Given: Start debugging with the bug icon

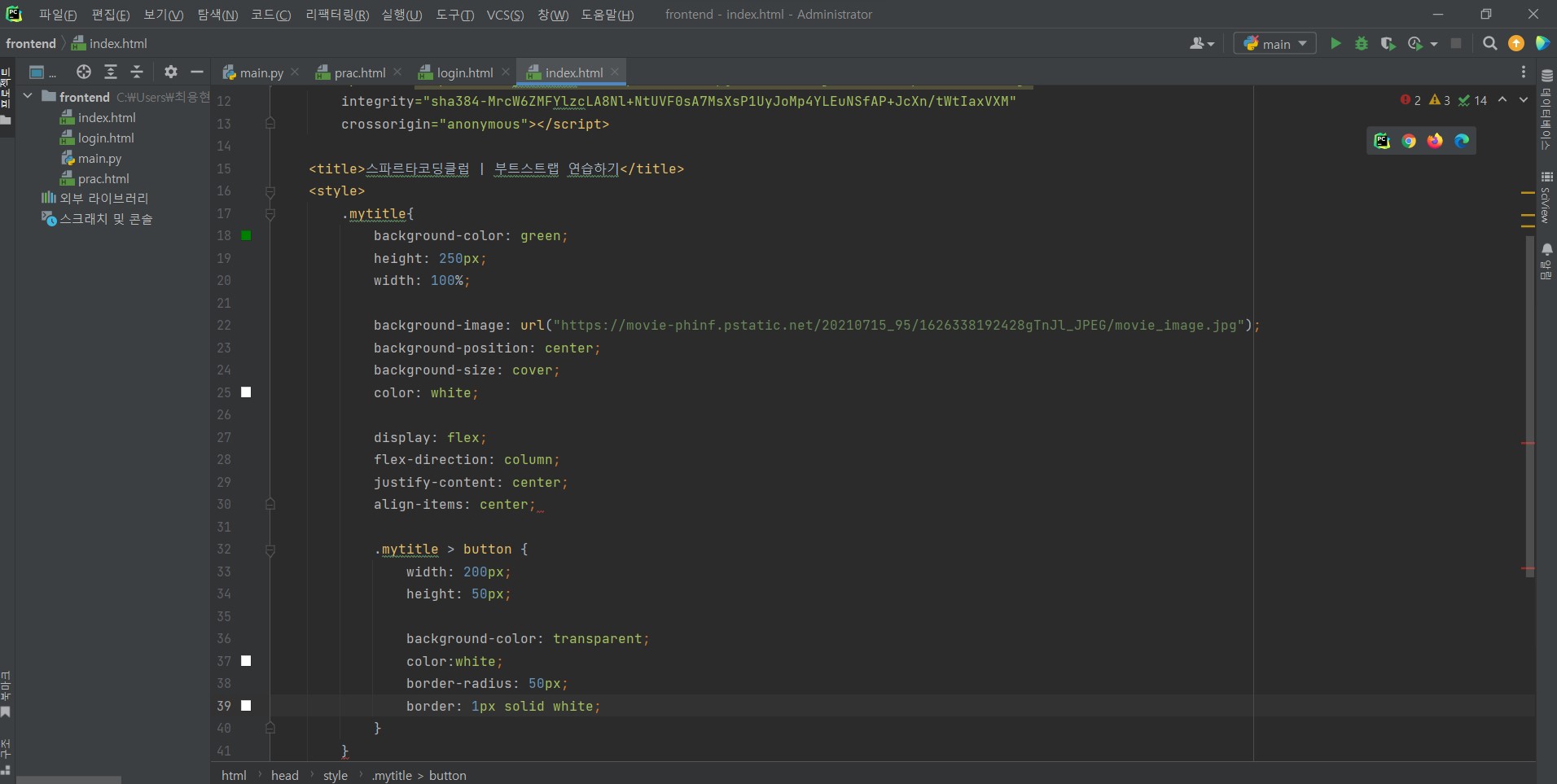Looking at the screenshot, I should click(x=1362, y=44).
